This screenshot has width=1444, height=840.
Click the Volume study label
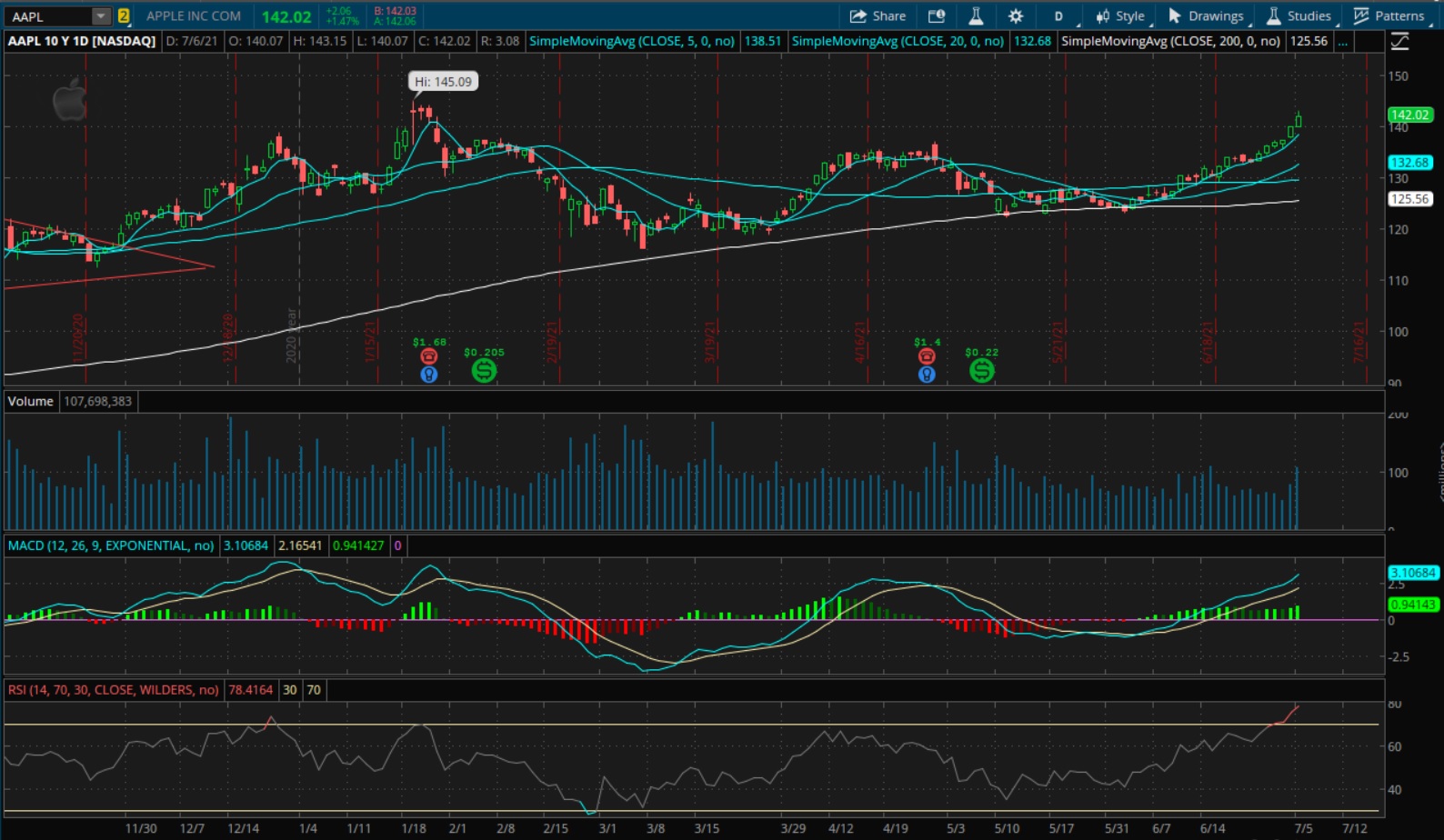pos(31,401)
